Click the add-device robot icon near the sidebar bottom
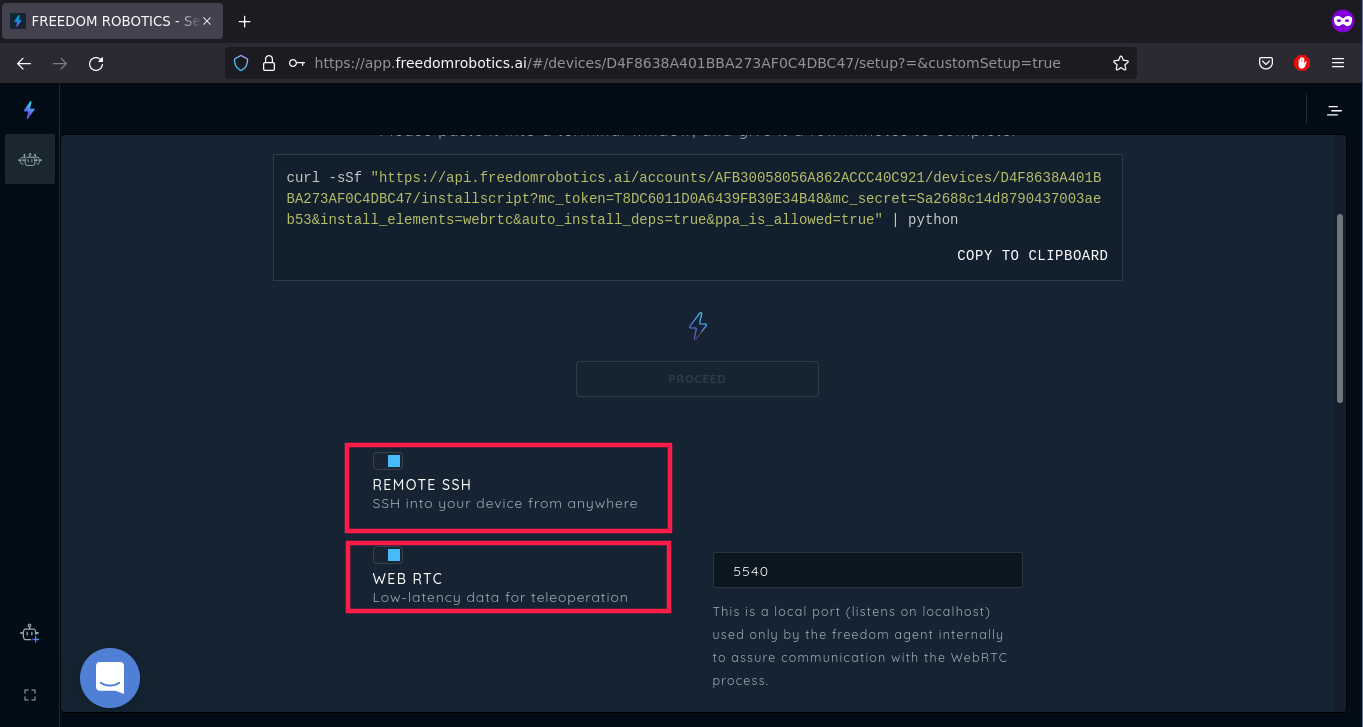Screen dimensions: 1363x727 30,633
